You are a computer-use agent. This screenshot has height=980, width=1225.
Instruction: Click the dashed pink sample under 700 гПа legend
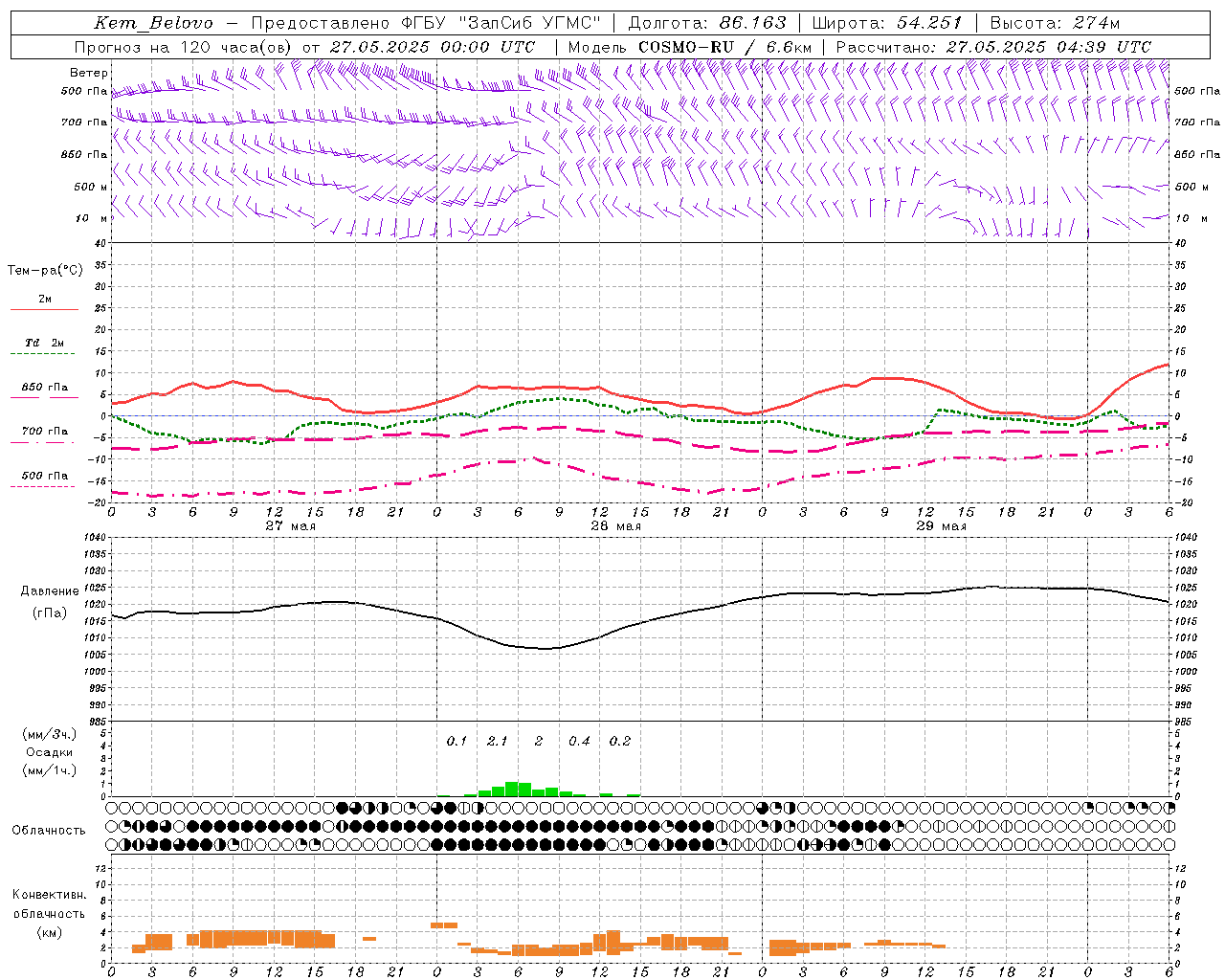click(44, 443)
